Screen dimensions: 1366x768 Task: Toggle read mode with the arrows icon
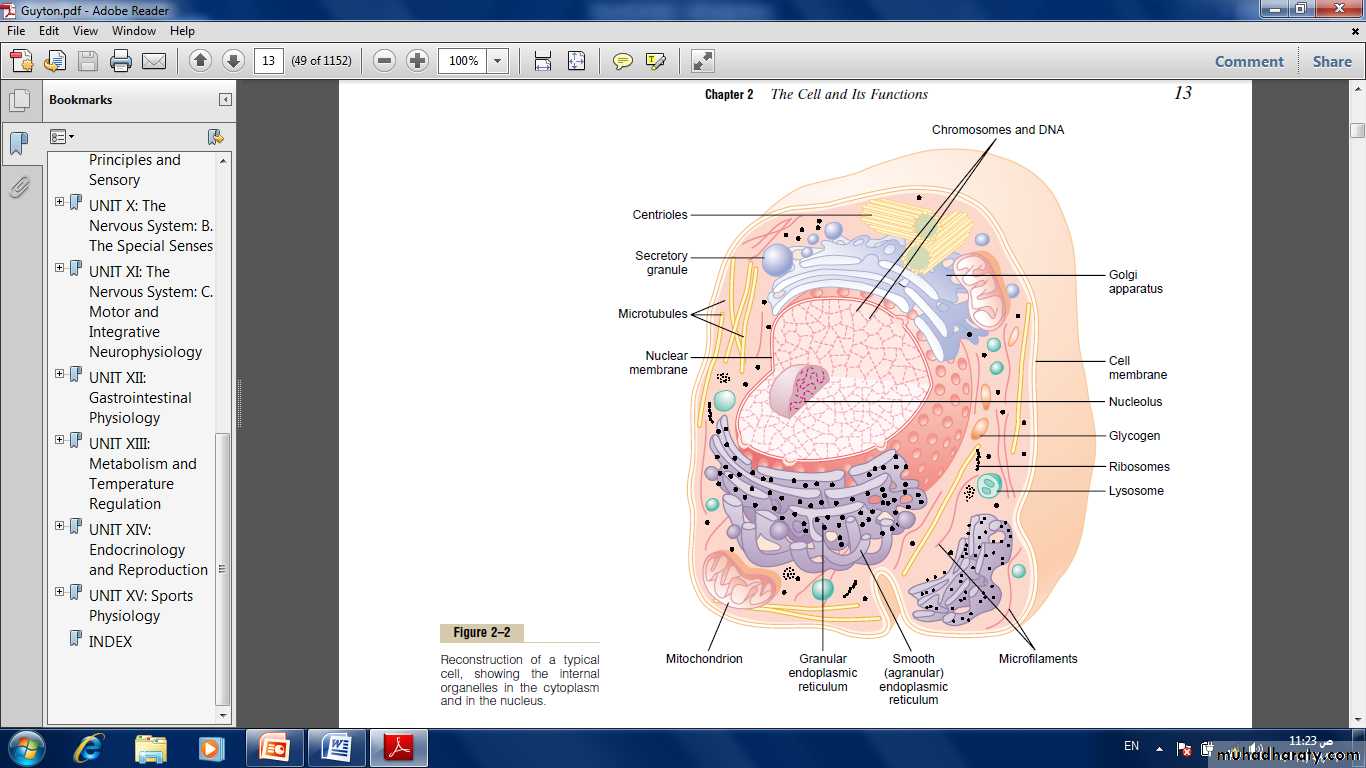coord(703,61)
